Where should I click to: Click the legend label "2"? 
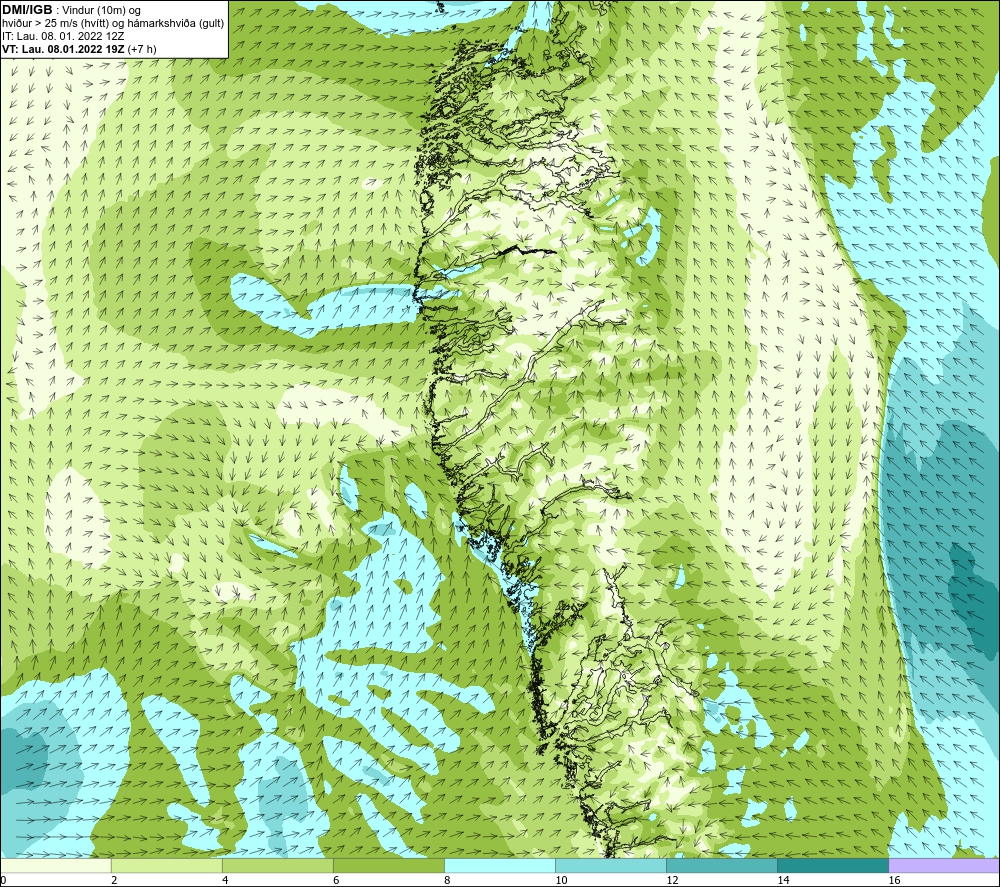pyautogui.click(x=114, y=880)
